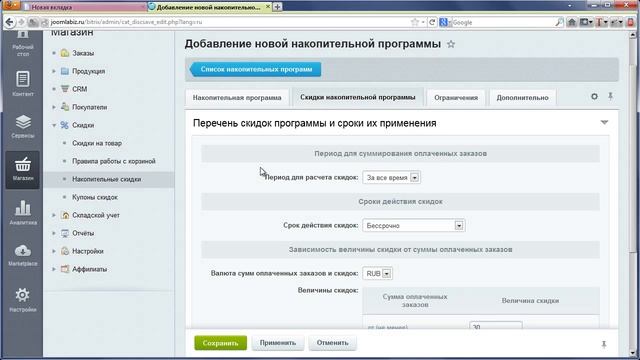The width and height of the screenshot is (640, 360).
Task: Pin the tabs panel pin icon
Action: [x=610, y=96]
